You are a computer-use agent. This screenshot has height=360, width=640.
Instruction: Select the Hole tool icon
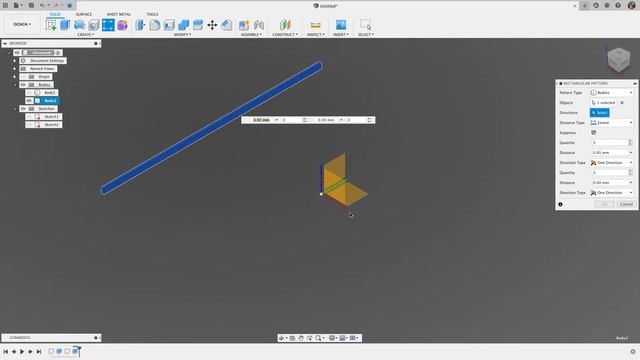point(94,25)
